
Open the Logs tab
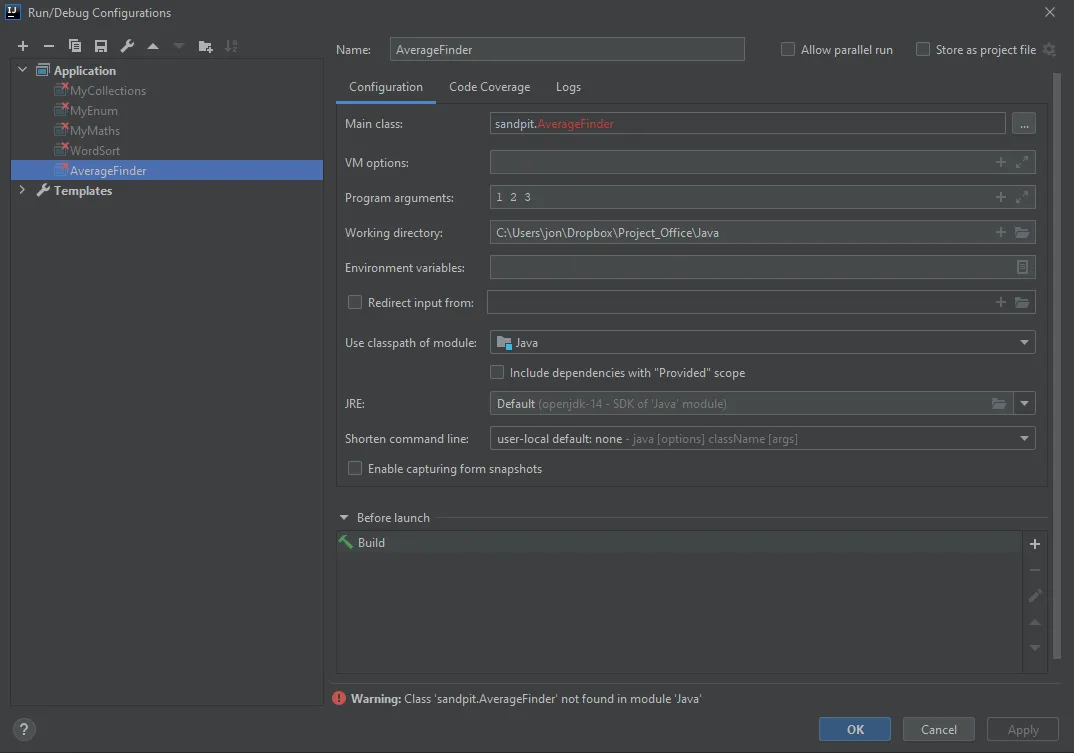point(568,87)
